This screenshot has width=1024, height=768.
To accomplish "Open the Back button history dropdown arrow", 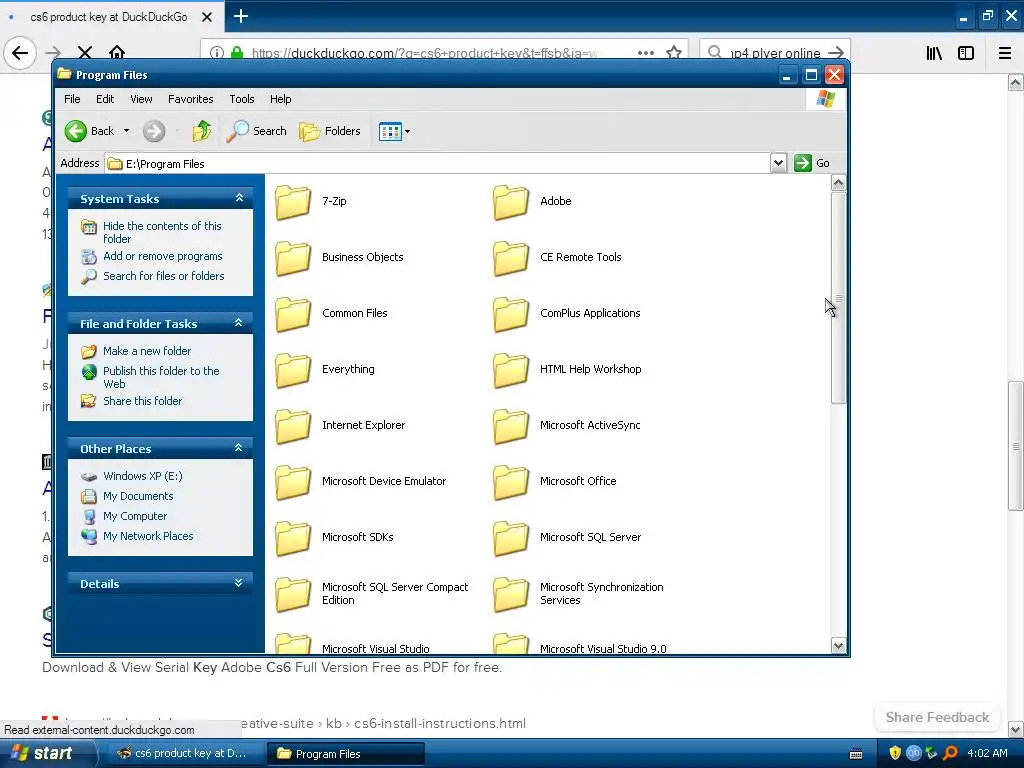I will (x=127, y=131).
